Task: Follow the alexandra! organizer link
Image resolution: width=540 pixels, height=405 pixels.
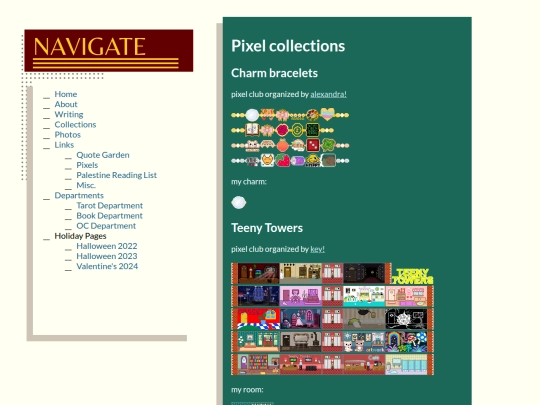Action: point(328,94)
